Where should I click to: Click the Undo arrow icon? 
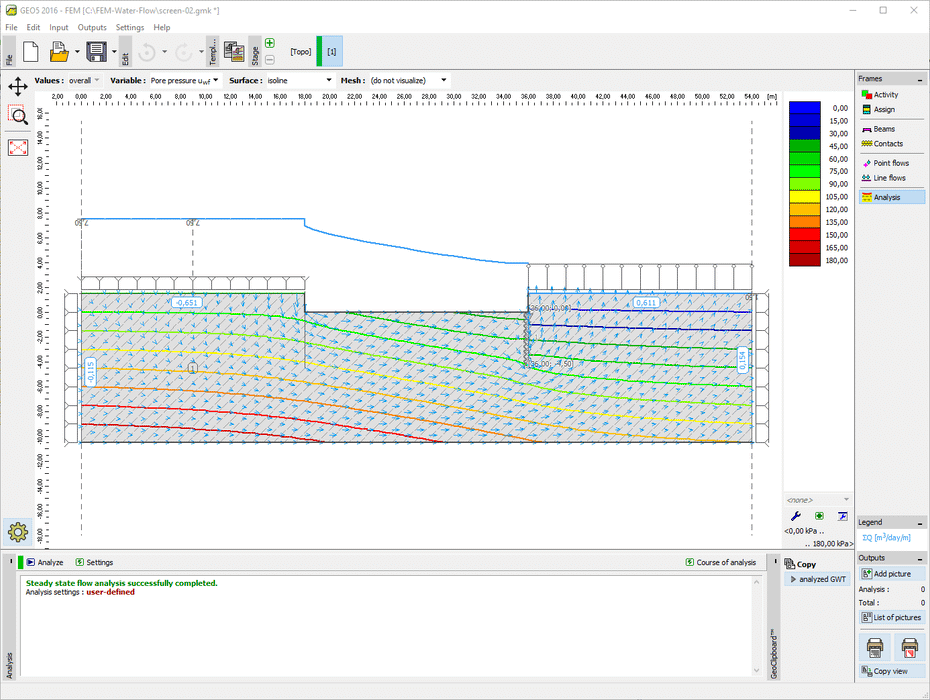click(x=146, y=51)
